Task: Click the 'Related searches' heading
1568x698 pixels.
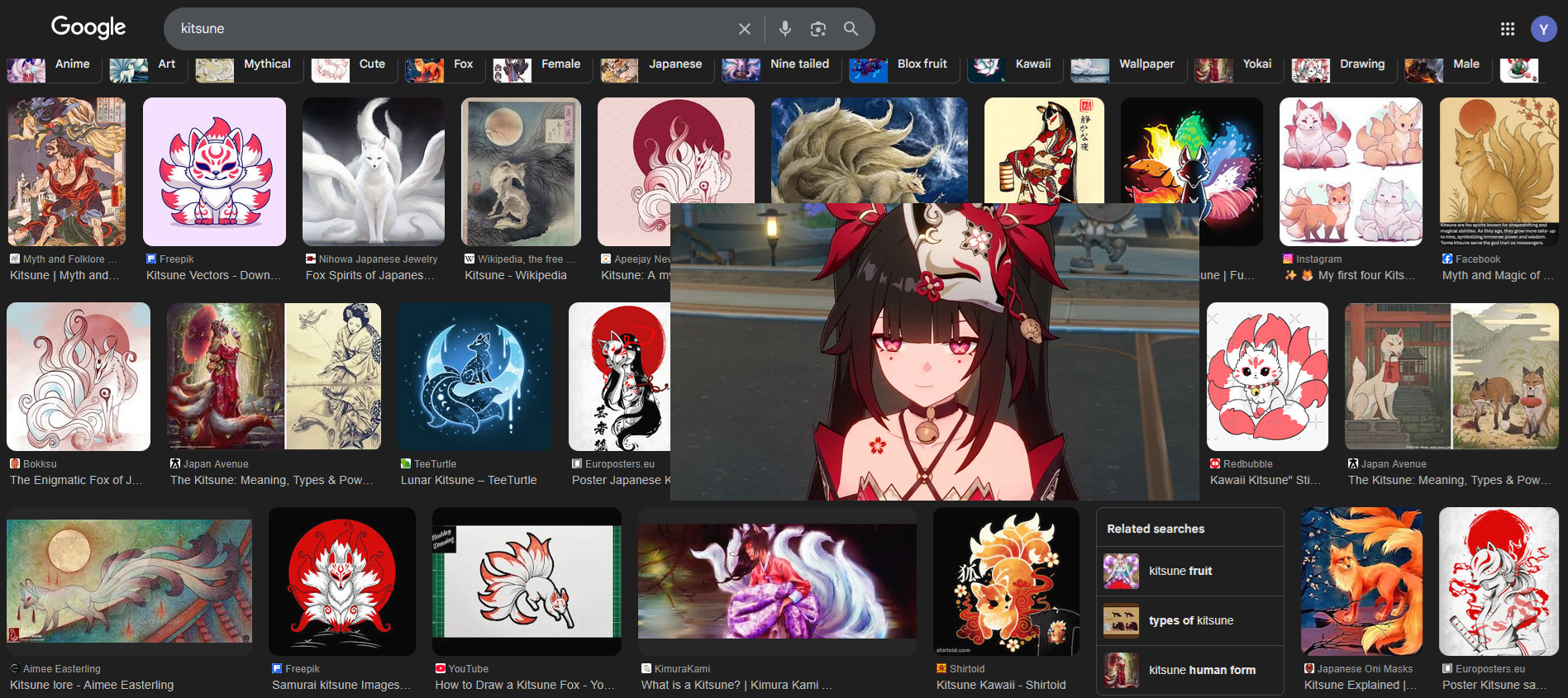Action: 1156,529
